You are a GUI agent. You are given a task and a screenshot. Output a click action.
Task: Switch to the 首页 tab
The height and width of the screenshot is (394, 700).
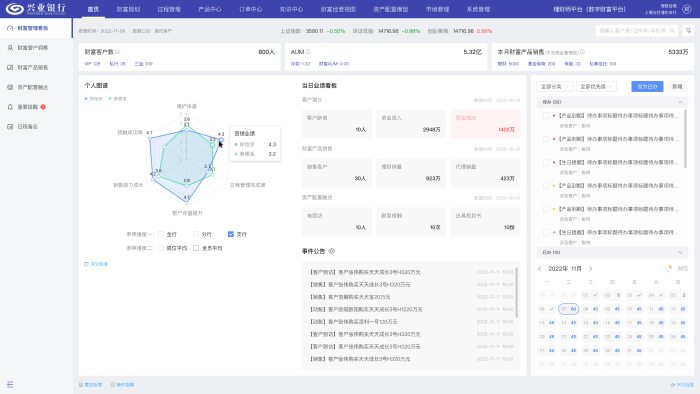pyautogui.click(x=93, y=9)
